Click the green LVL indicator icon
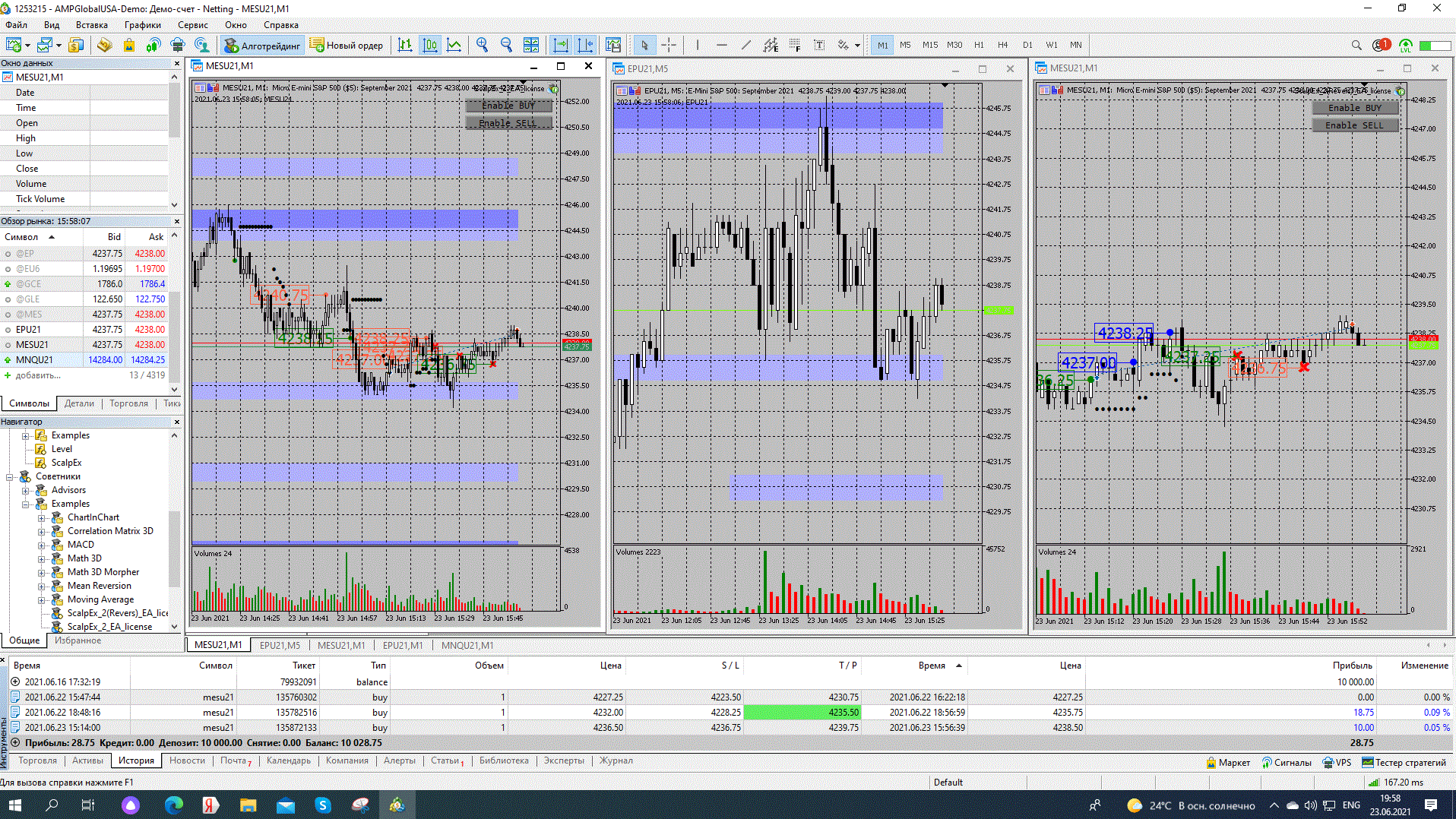The height and width of the screenshot is (819, 1456). pyautogui.click(x=1406, y=46)
